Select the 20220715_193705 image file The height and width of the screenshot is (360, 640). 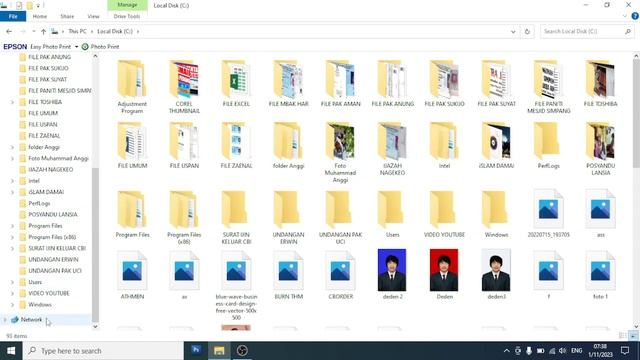click(548, 213)
